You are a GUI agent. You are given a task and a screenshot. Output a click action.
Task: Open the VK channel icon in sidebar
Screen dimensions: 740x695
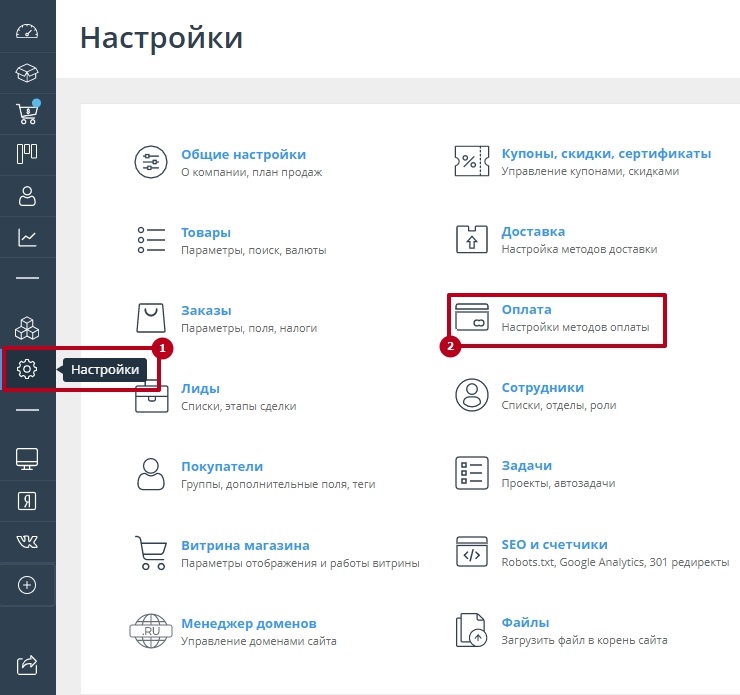click(x=27, y=541)
